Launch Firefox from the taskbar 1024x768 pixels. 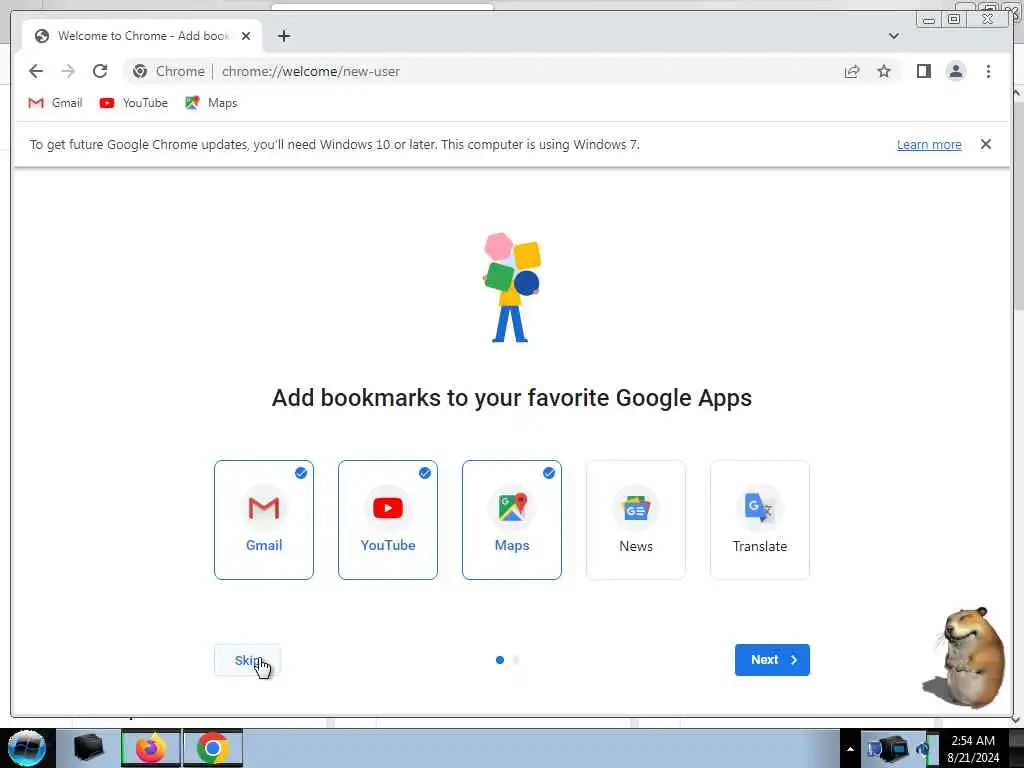pos(151,748)
